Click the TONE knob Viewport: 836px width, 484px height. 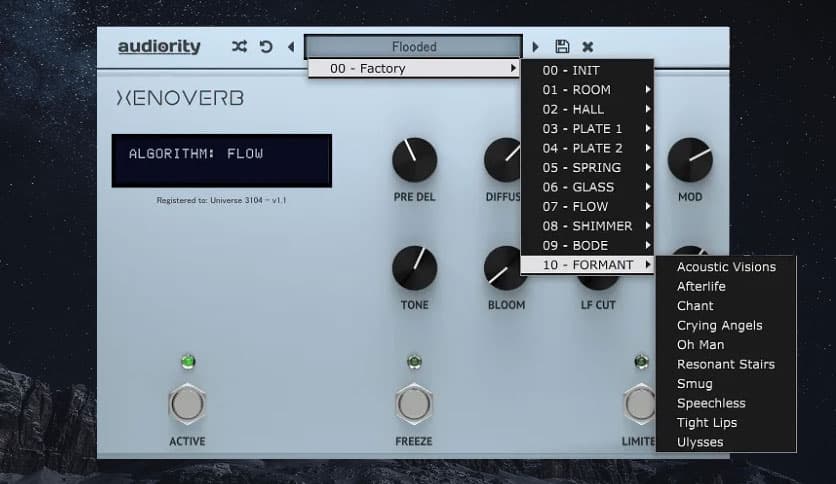tap(414, 268)
